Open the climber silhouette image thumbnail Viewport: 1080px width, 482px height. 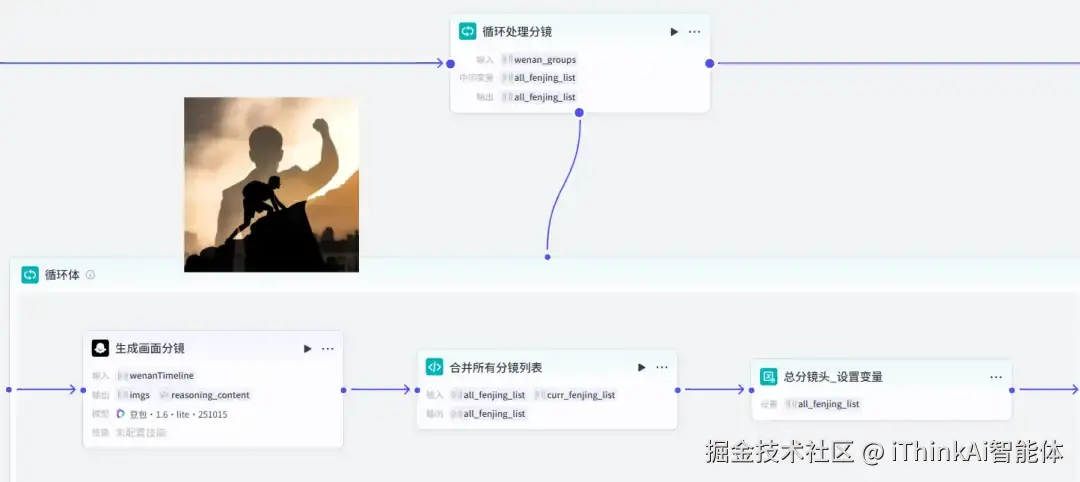(x=271, y=185)
